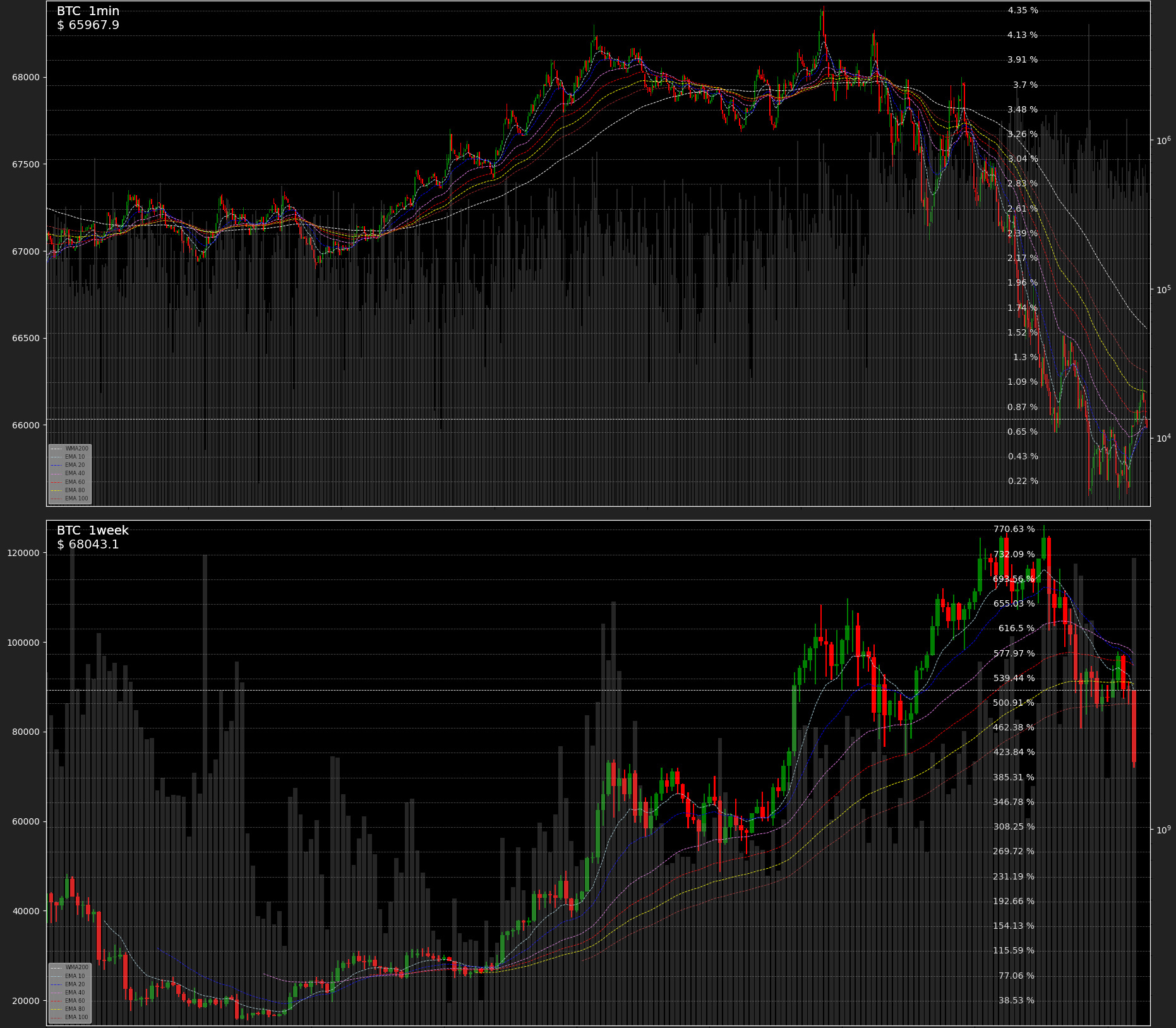Click the 770.63 % level label
1176x1028 pixels.
pyautogui.click(x=1014, y=529)
